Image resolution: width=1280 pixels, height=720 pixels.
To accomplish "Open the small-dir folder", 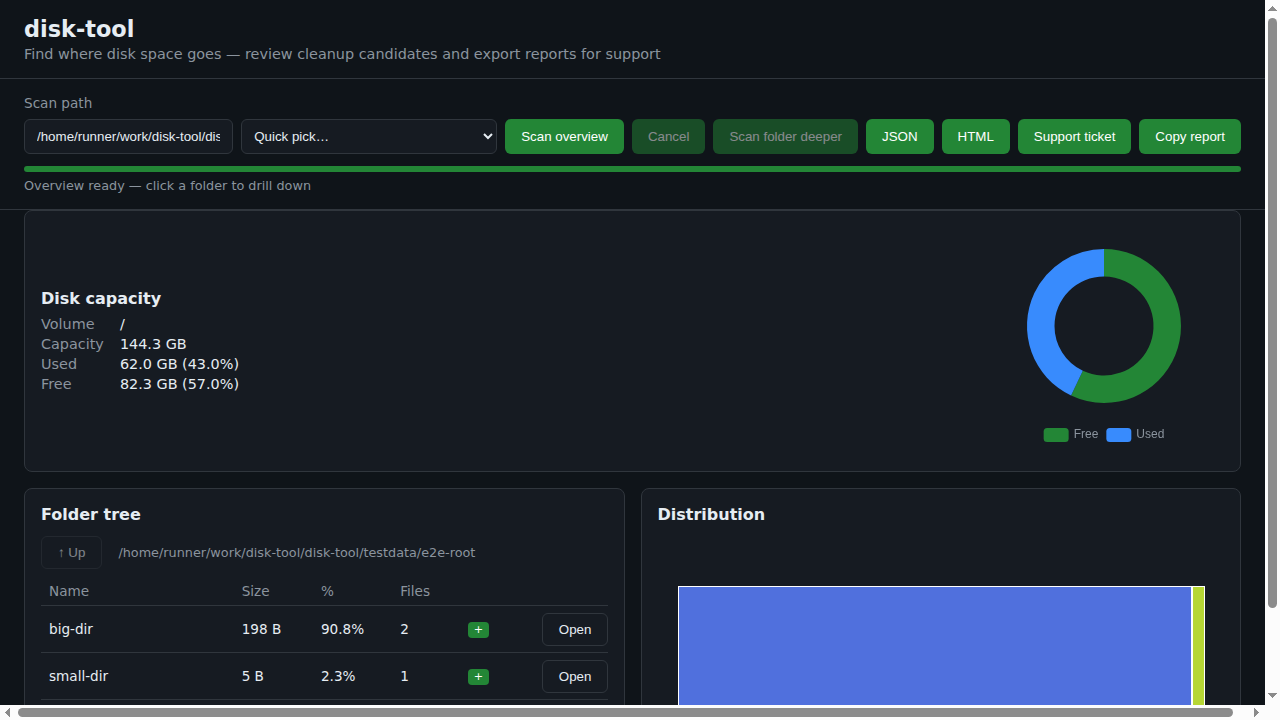I will 575,677.
